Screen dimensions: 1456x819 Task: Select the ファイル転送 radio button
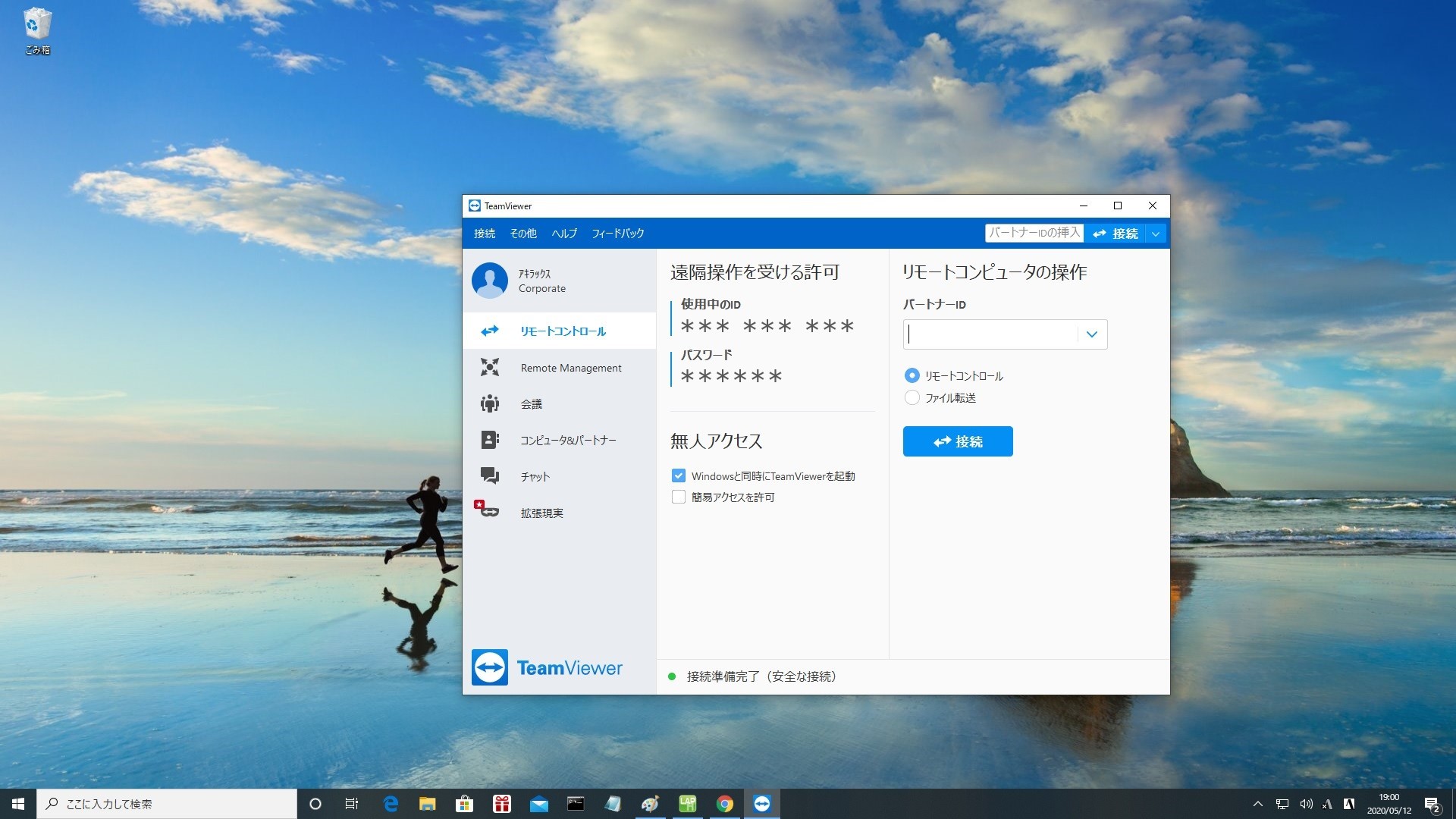pyautogui.click(x=912, y=397)
